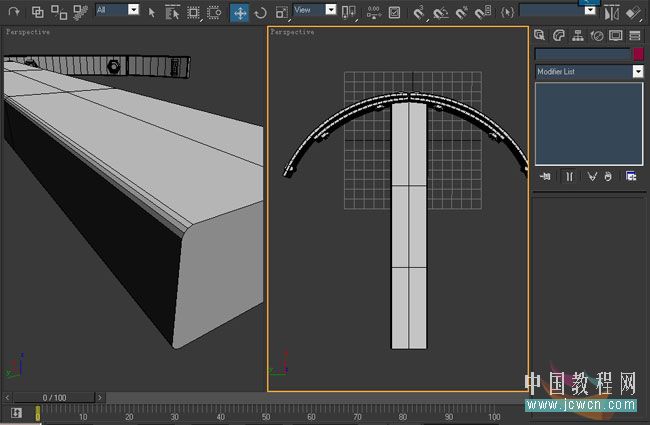Open Select by Name tool
Viewport: 650px width, 425px height.
[172, 13]
